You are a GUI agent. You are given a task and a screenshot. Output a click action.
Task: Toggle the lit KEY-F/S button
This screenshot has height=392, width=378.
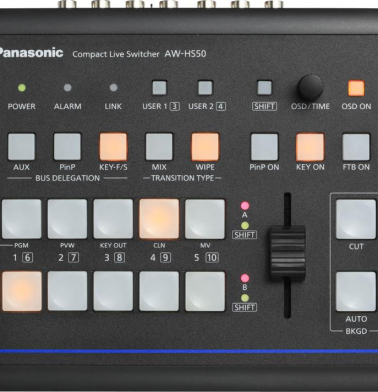(x=113, y=147)
